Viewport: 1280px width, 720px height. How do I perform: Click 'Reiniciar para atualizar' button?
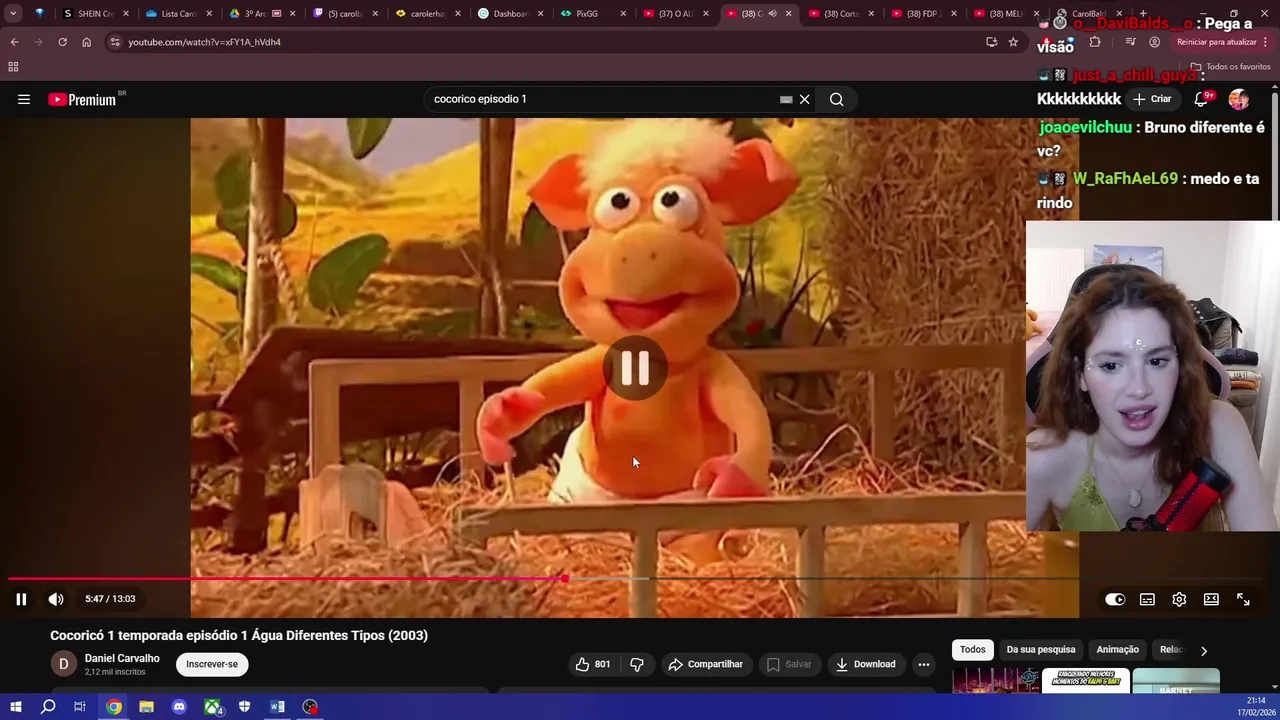tap(1216, 42)
